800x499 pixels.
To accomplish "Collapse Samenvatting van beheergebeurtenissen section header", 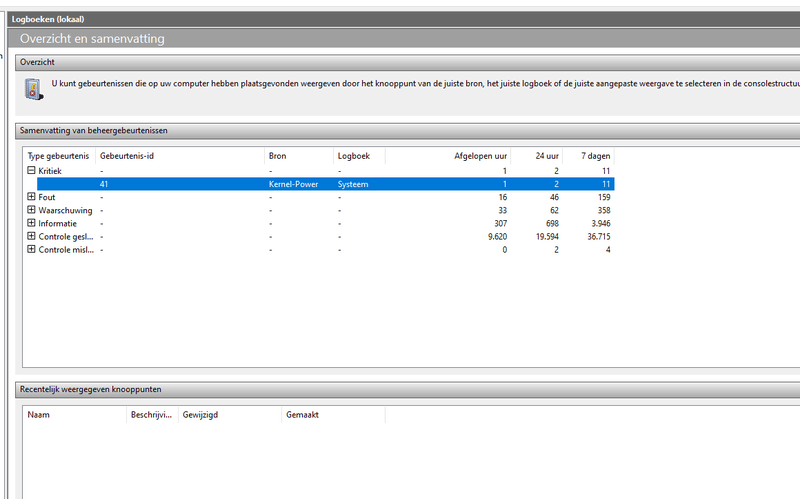I will 408,131.
